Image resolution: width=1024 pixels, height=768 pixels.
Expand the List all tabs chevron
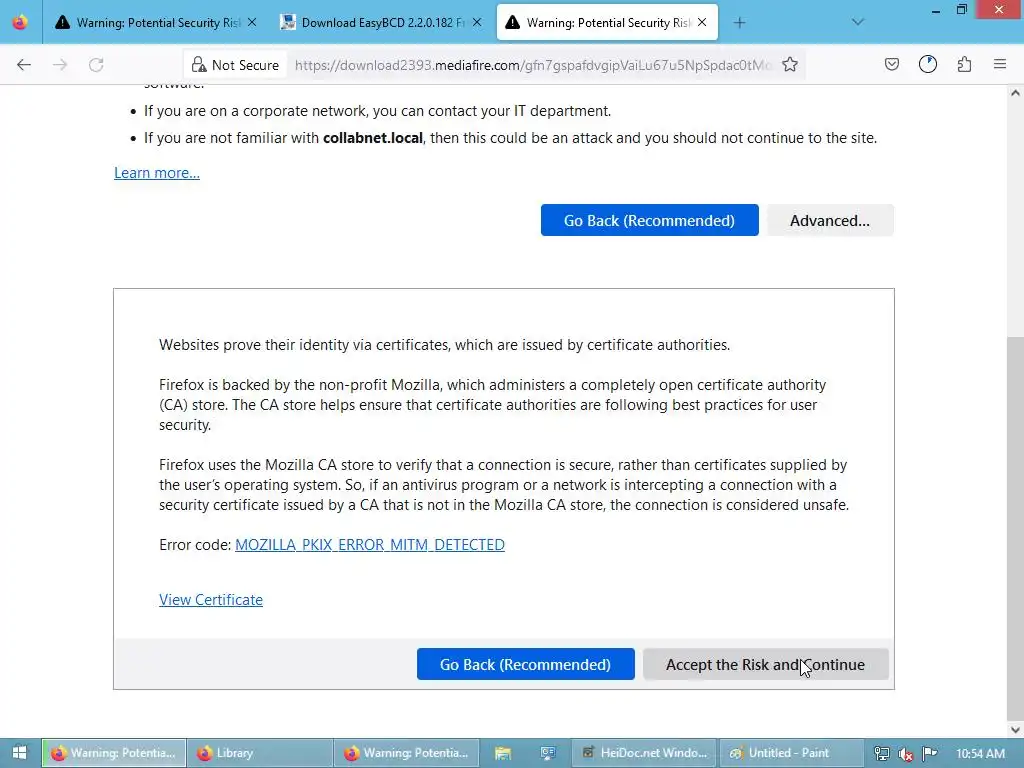[x=858, y=22]
